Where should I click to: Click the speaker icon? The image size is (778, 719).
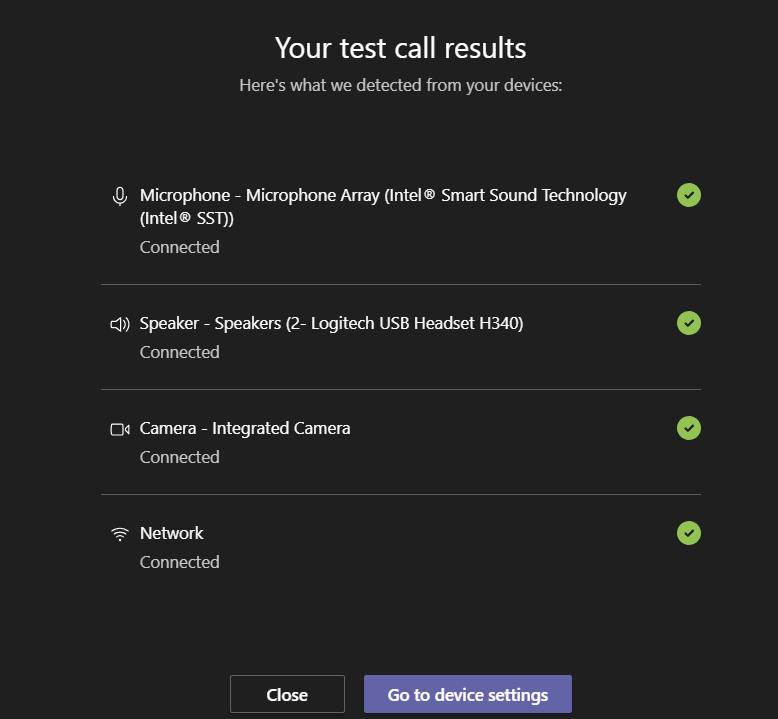pyautogui.click(x=120, y=324)
